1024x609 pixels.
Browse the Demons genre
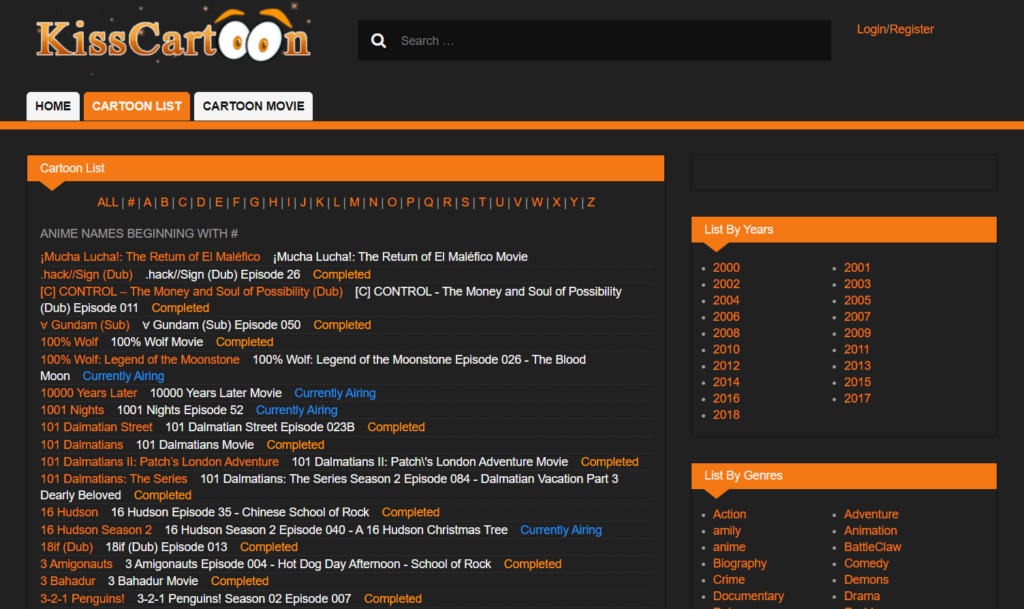(866, 580)
